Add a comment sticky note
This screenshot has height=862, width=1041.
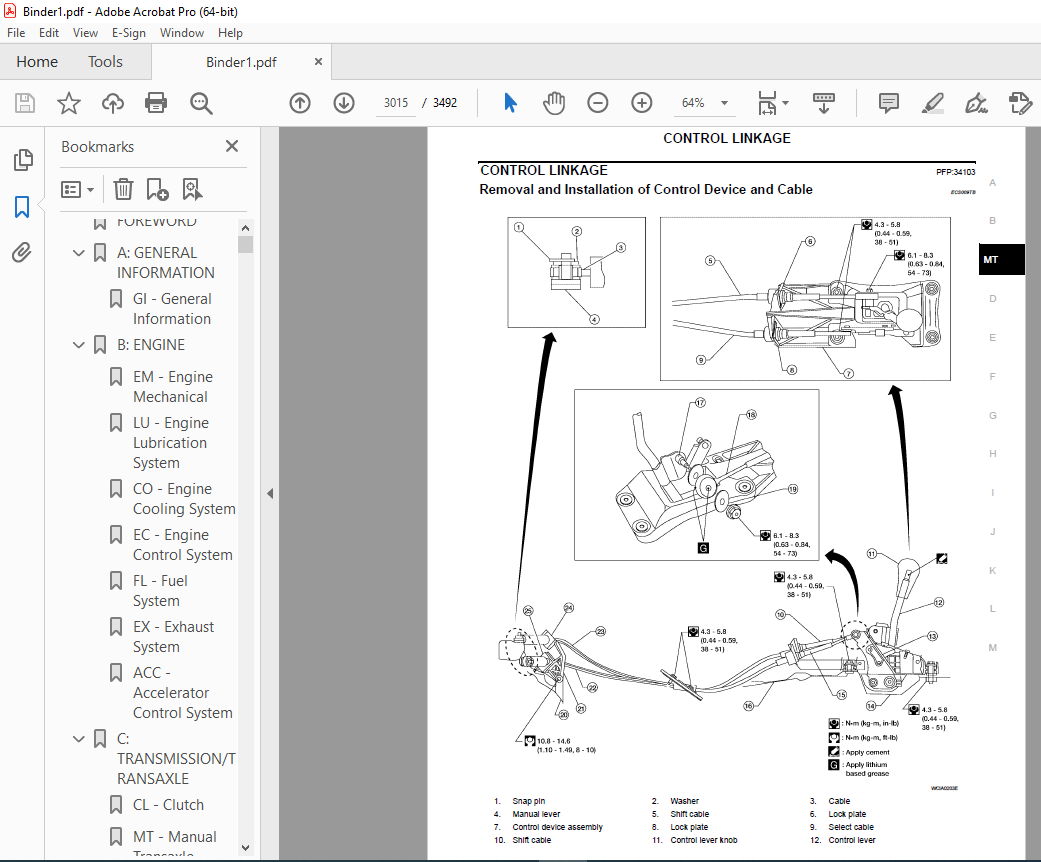[x=888, y=103]
